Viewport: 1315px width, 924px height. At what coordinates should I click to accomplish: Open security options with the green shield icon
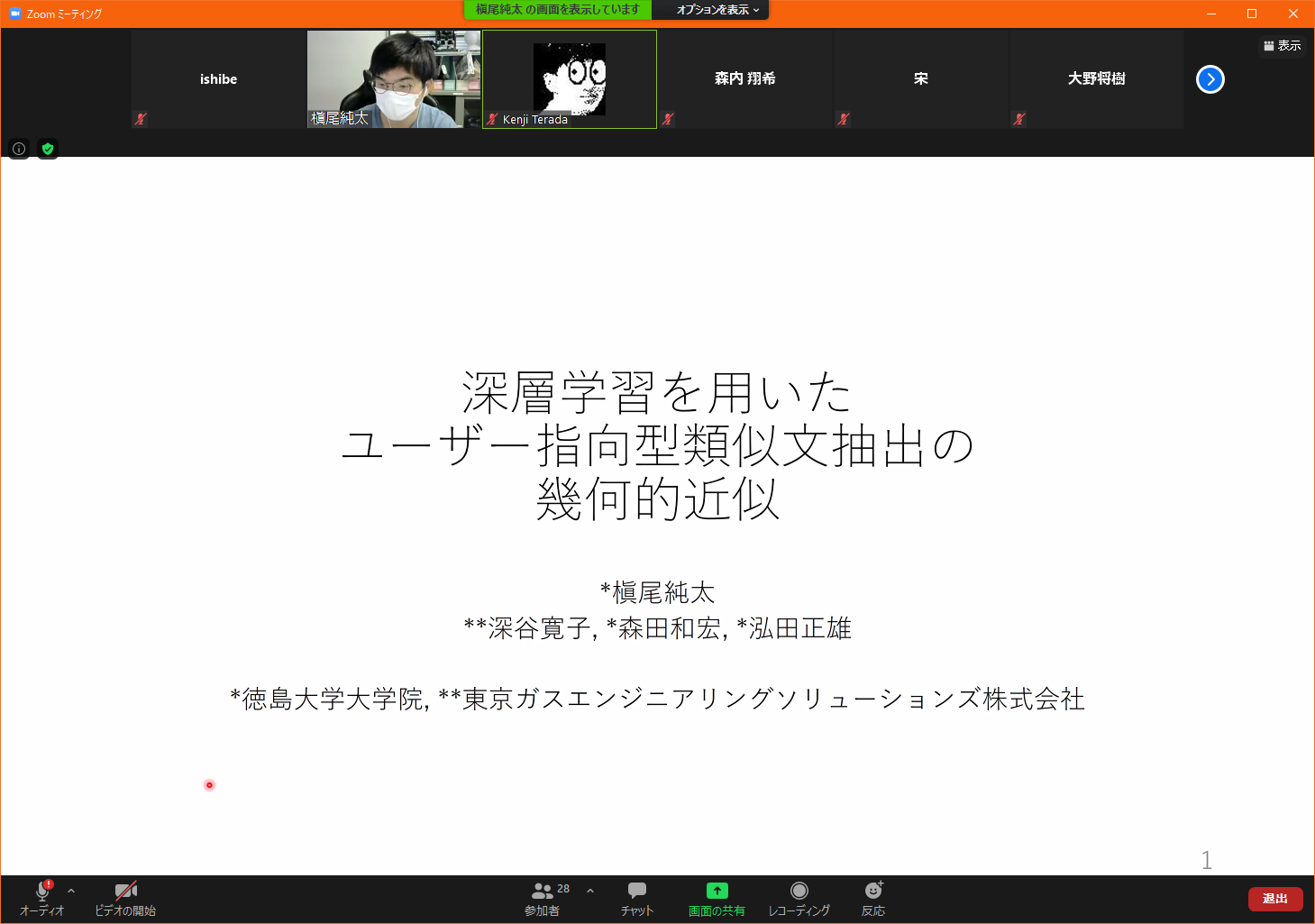click(x=48, y=149)
